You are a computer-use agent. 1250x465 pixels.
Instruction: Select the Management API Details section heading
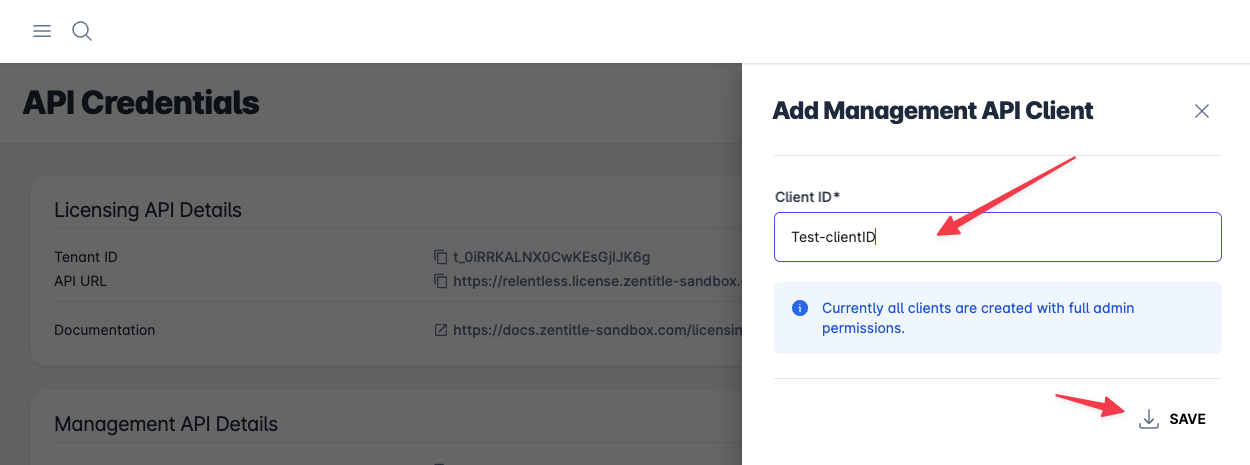[x=166, y=424]
